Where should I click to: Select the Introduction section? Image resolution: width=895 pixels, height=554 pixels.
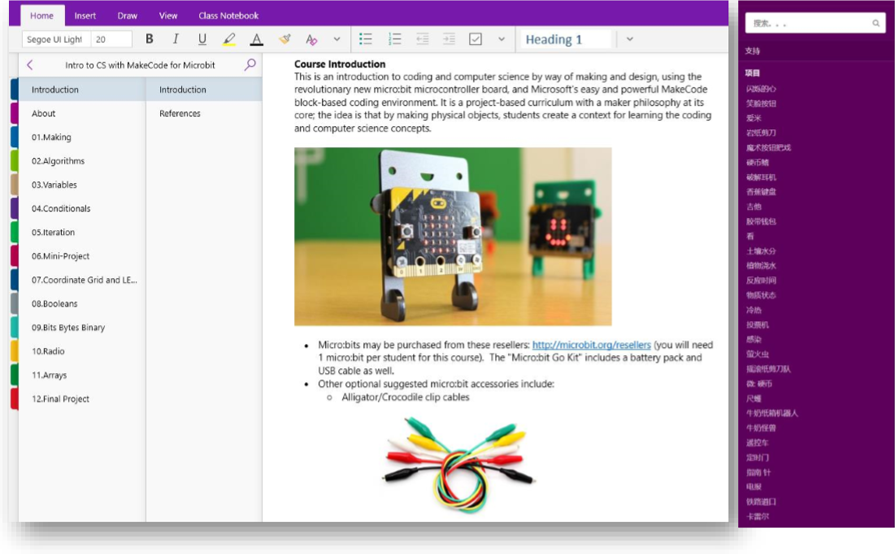pos(82,90)
